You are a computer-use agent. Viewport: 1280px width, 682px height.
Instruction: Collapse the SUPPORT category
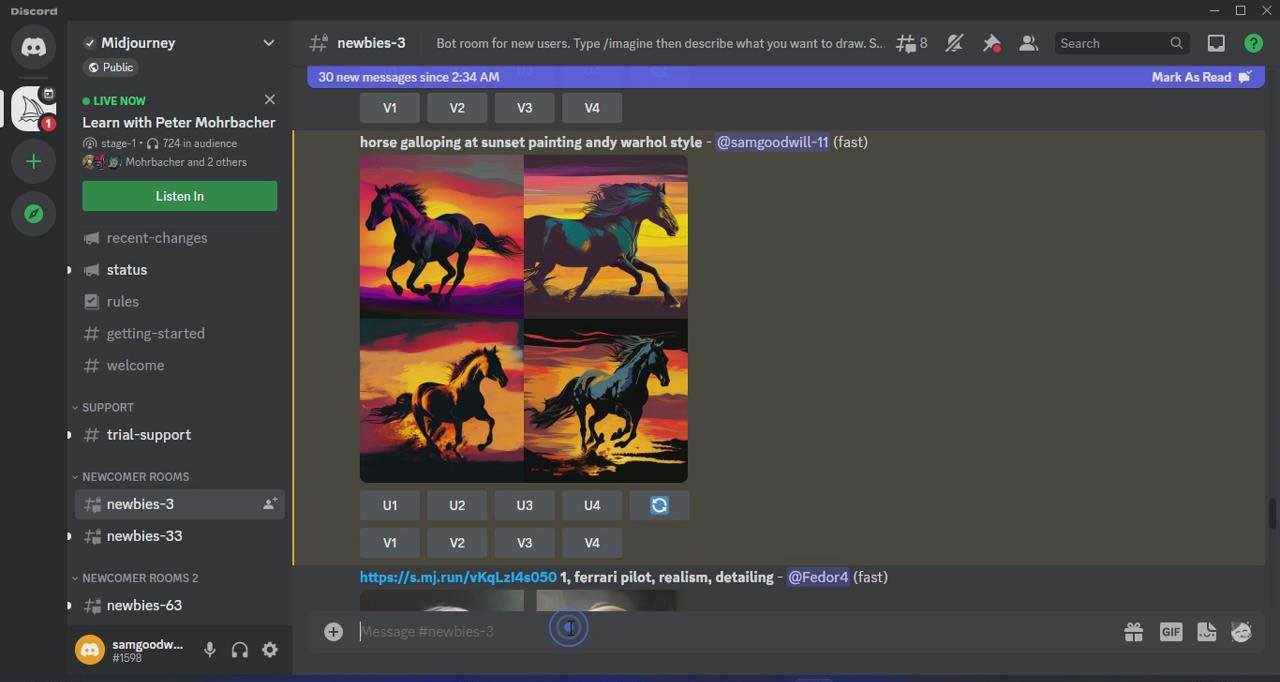107,407
